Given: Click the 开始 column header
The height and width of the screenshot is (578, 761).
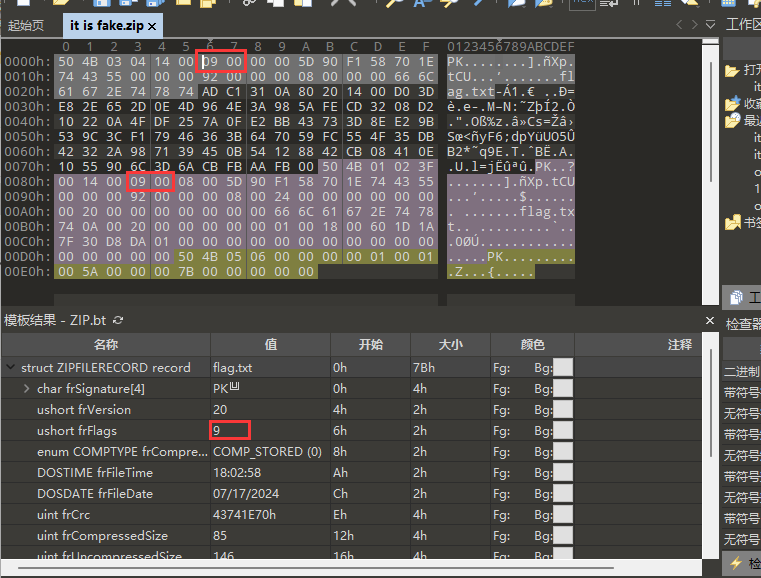Looking at the screenshot, I should (369, 345).
